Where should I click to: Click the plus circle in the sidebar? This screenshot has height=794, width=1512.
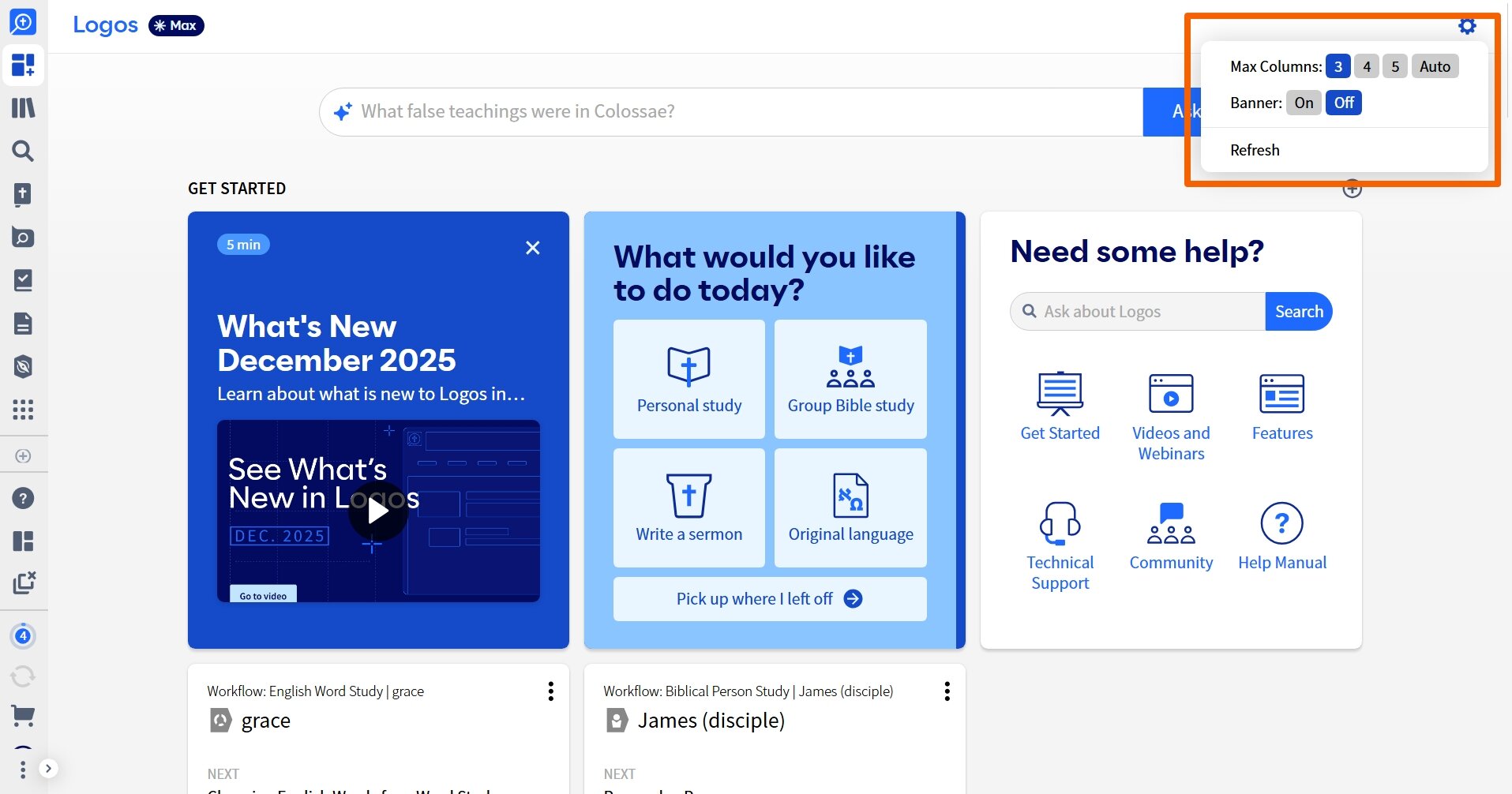[23, 456]
